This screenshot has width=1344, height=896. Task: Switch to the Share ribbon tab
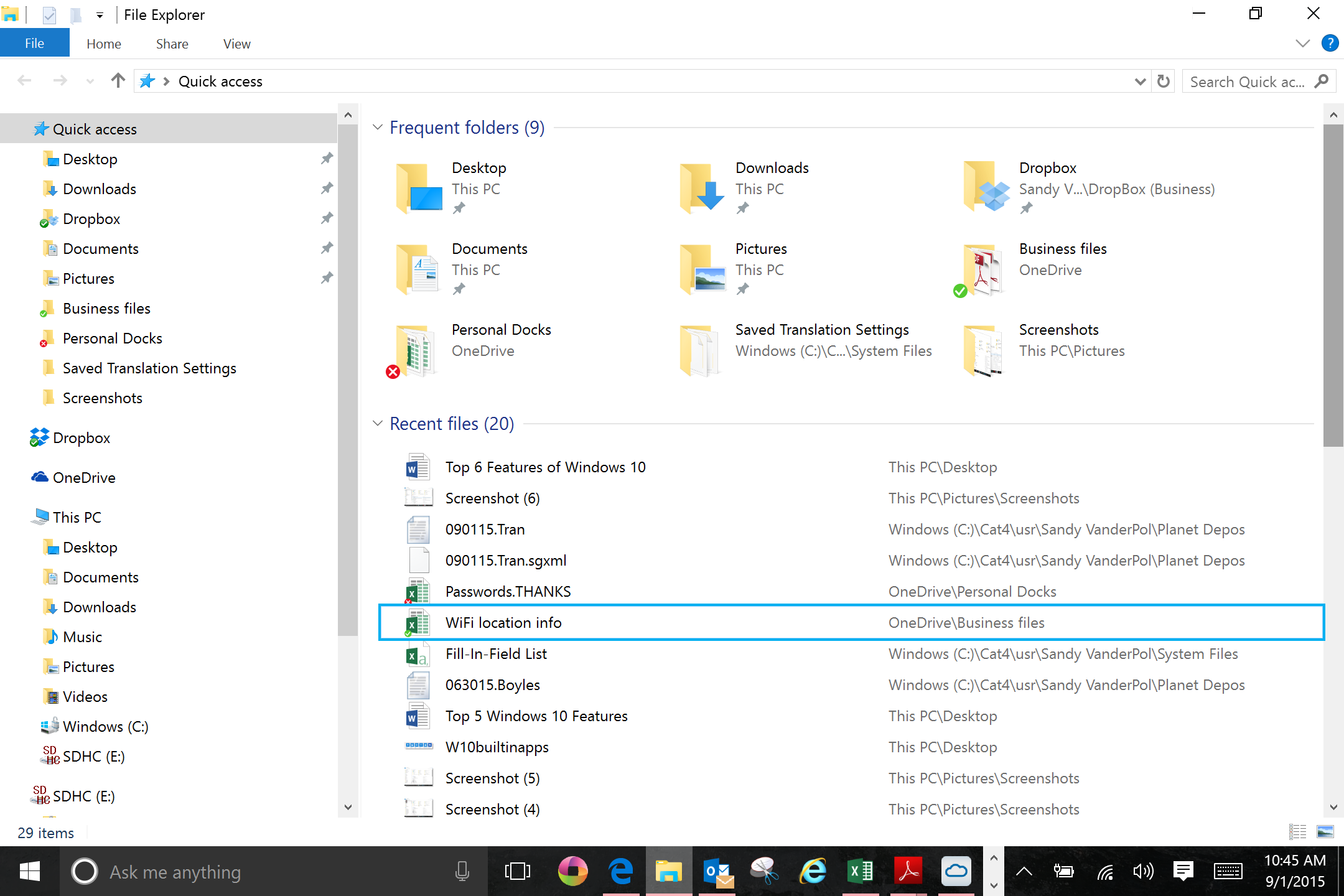point(172,44)
